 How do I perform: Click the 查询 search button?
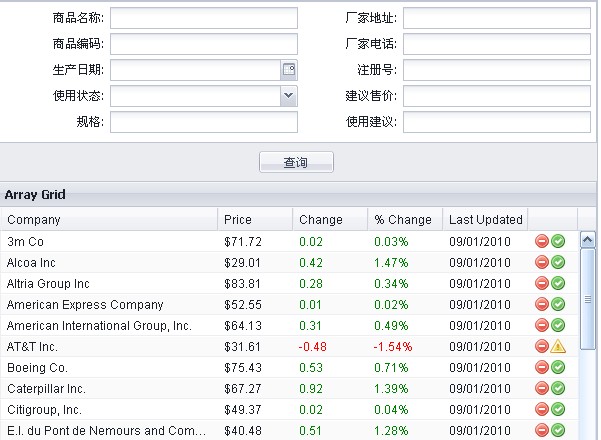(296, 162)
